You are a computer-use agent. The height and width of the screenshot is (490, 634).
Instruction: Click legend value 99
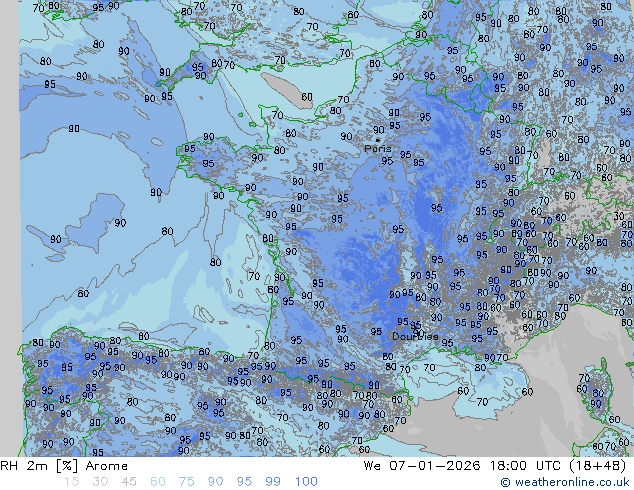(x=273, y=482)
